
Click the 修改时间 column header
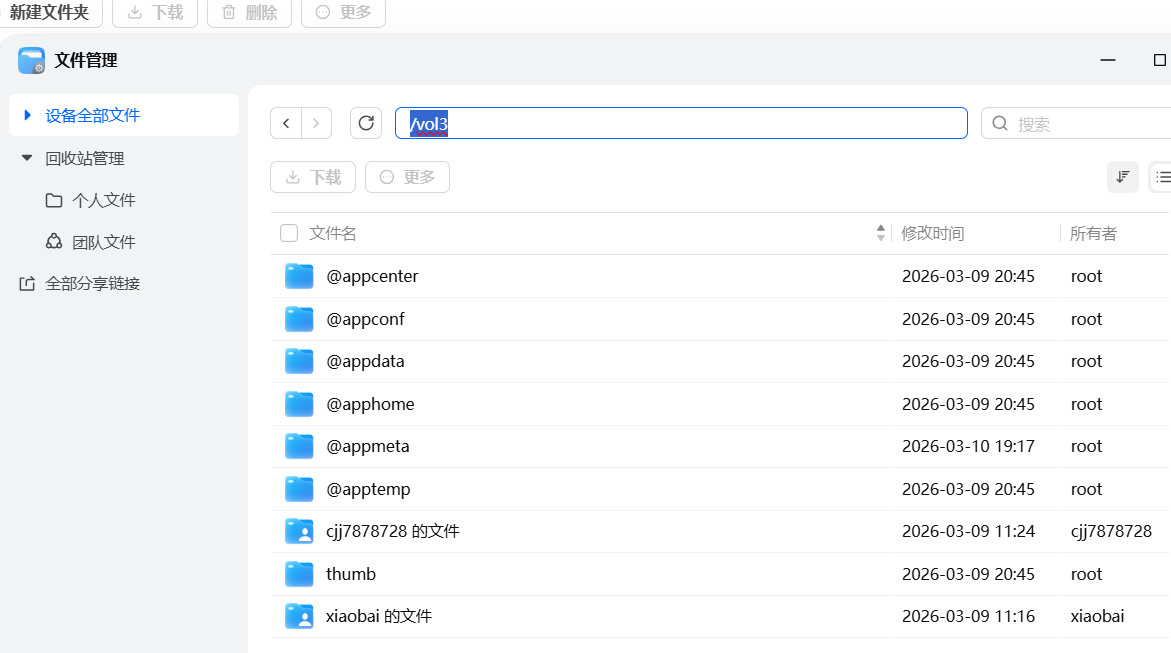click(x=933, y=234)
